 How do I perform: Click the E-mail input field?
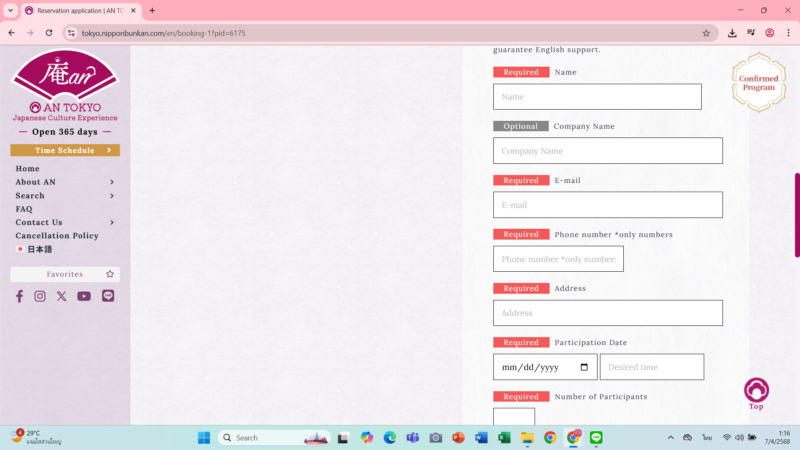click(x=607, y=205)
